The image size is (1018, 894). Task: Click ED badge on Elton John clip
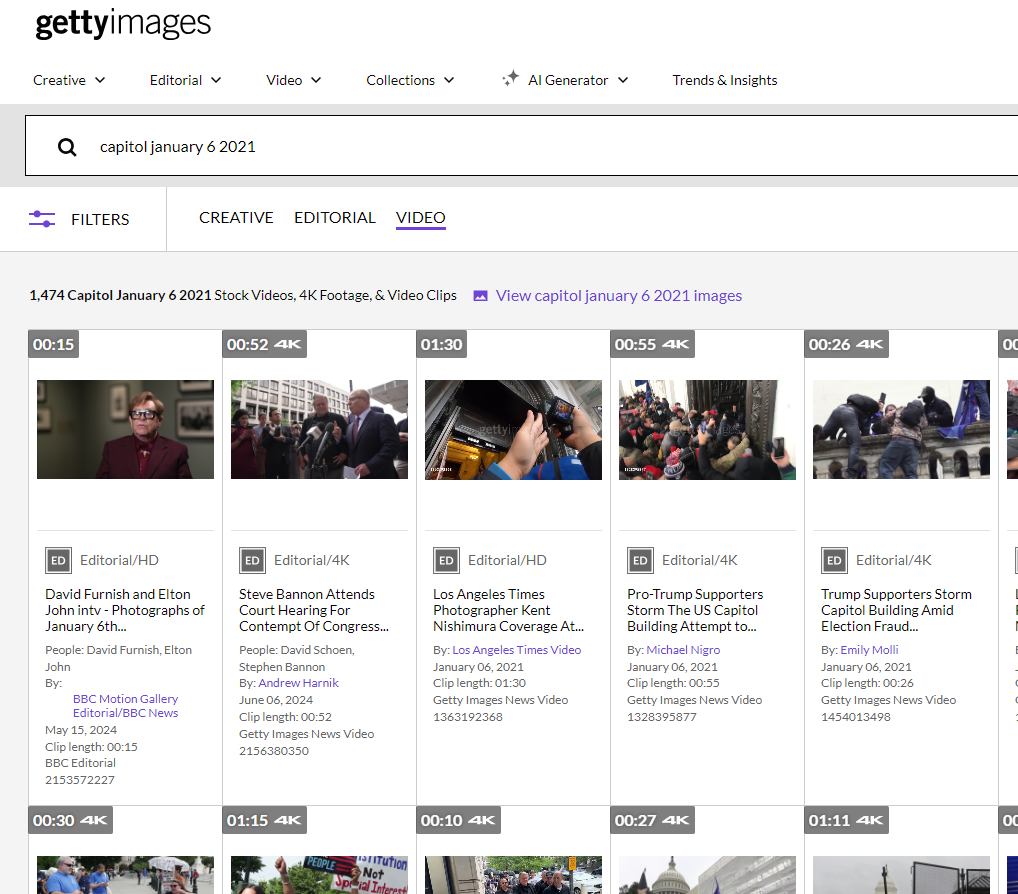[58, 560]
